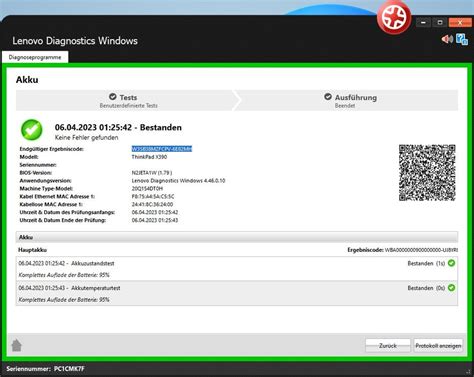Viewport: 474px width, 377px height.
Task: Click the Seriennummer field label in results
Action: [x=38, y=165]
